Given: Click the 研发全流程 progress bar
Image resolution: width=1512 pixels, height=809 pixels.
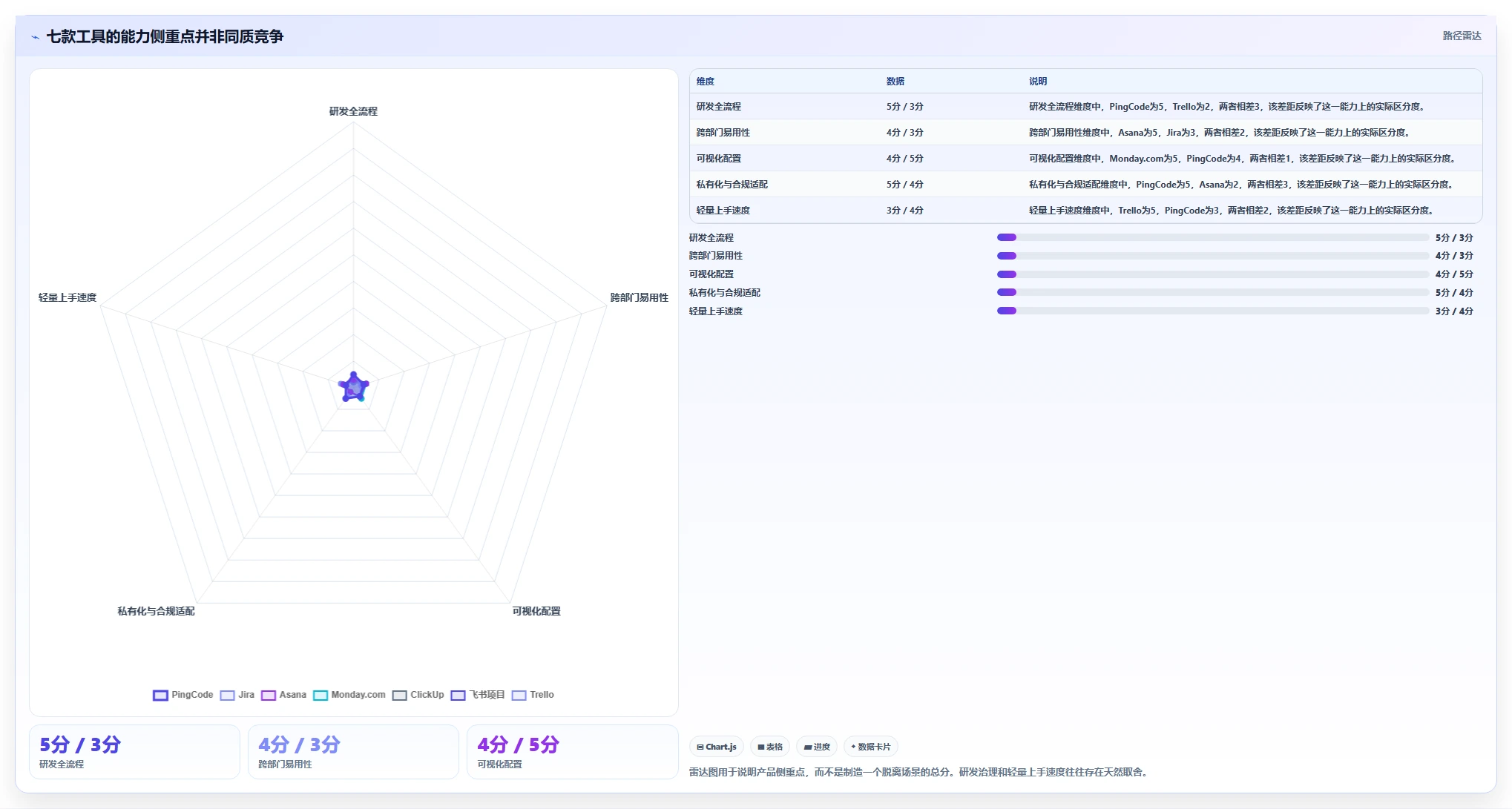Looking at the screenshot, I should pyautogui.click(x=1213, y=237).
